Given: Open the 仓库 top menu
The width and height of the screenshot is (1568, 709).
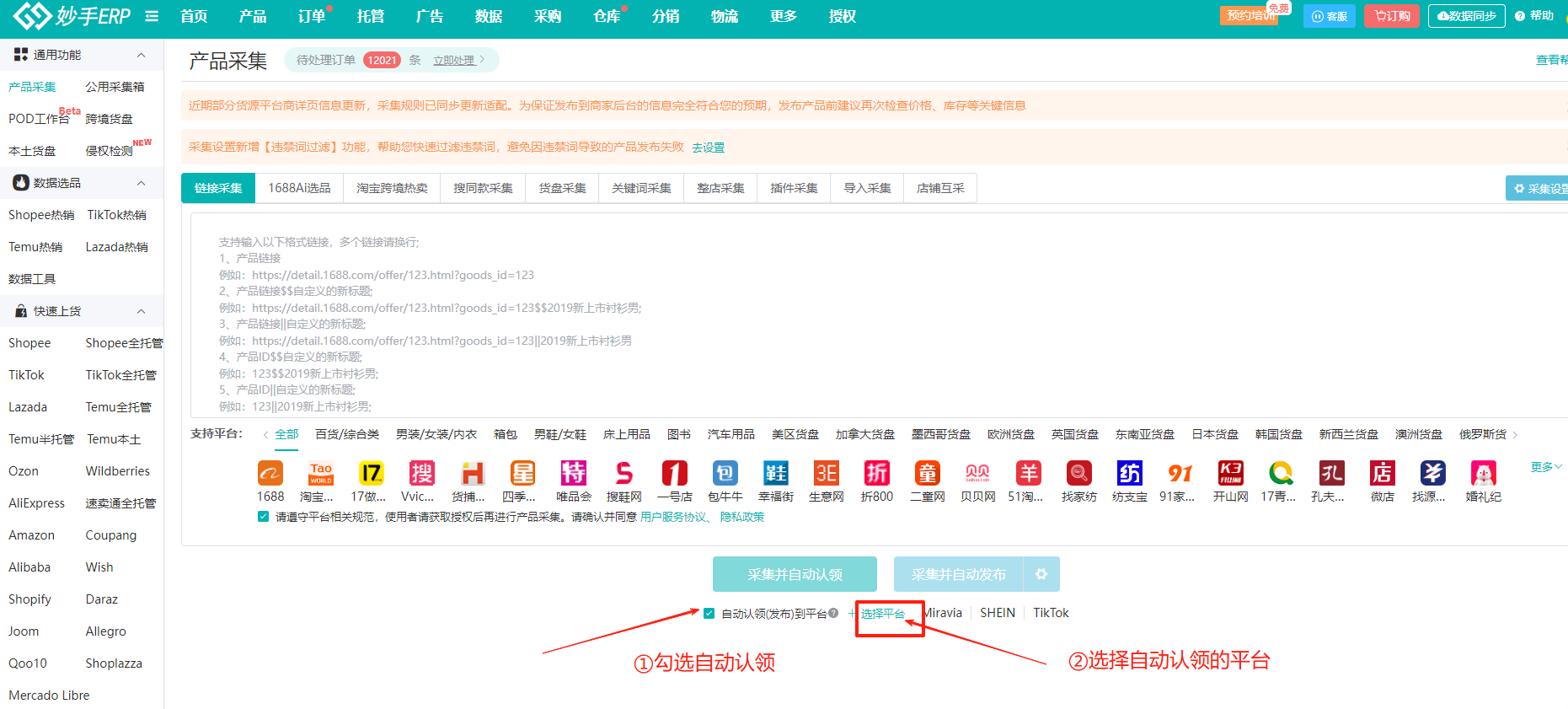Looking at the screenshot, I should tap(606, 16).
